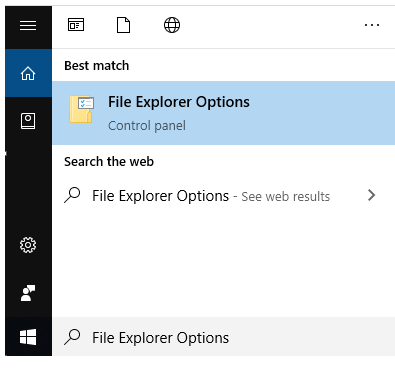Filter results by Apps icon

pyautogui.click(x=76, y=25)
